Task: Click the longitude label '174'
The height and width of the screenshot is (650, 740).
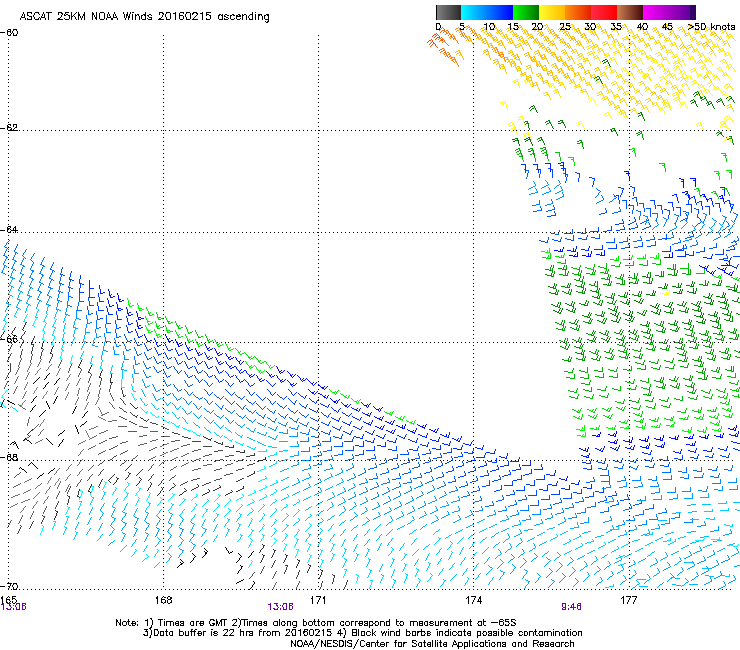Action: click(x=473, y=600)
